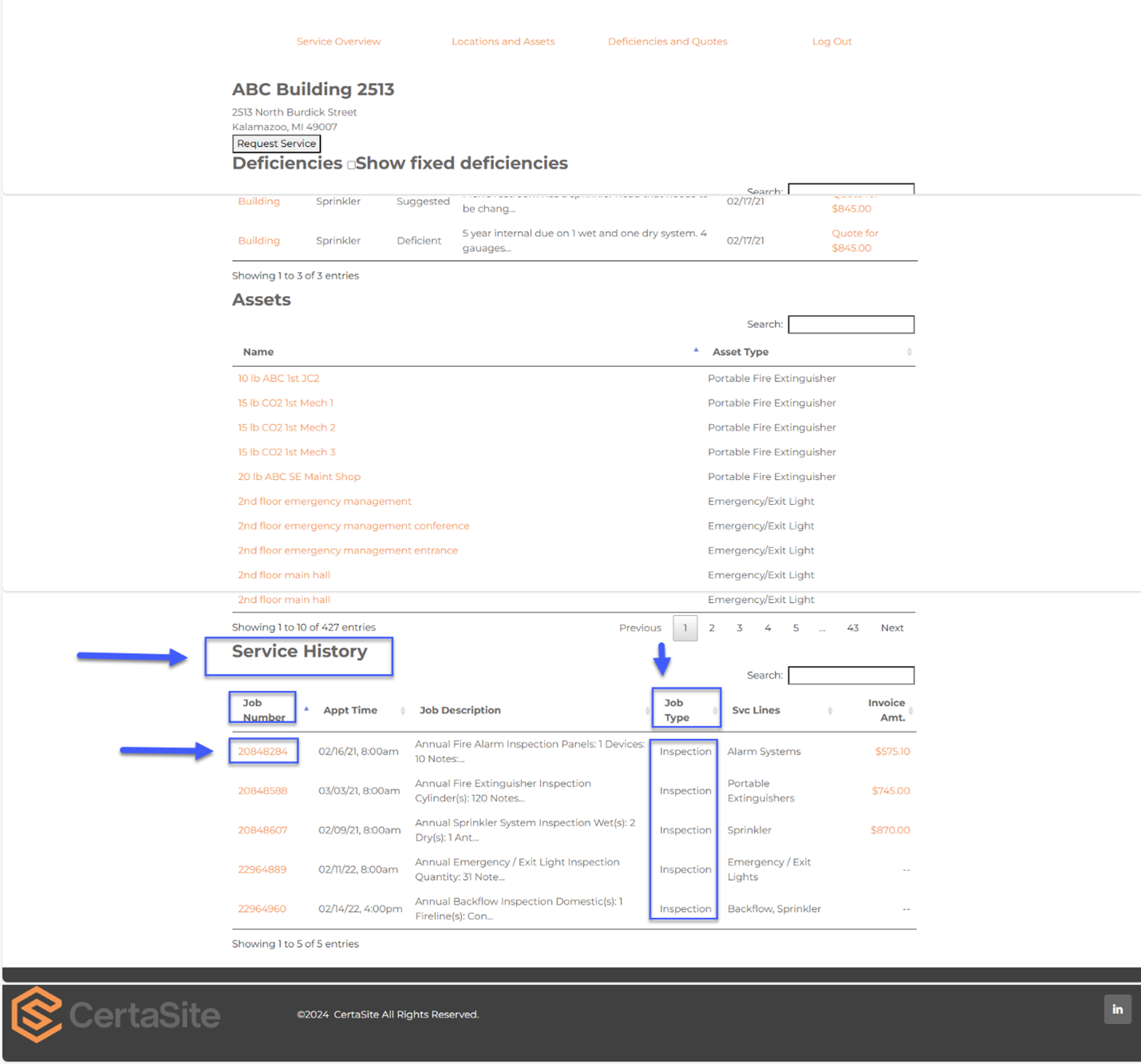Open job number 20848284
Screen dimensions: 1141x1064
[x=263, y=751]
